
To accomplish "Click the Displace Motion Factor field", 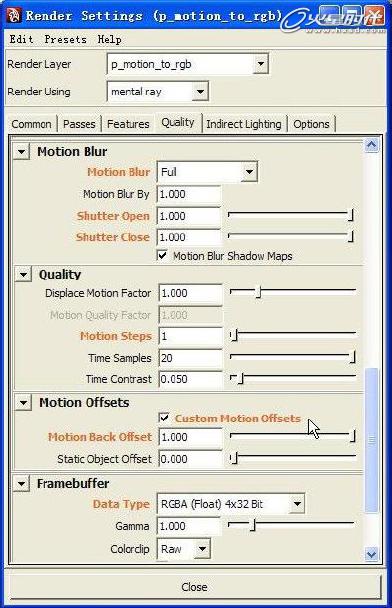I will [x=190, y=293].
